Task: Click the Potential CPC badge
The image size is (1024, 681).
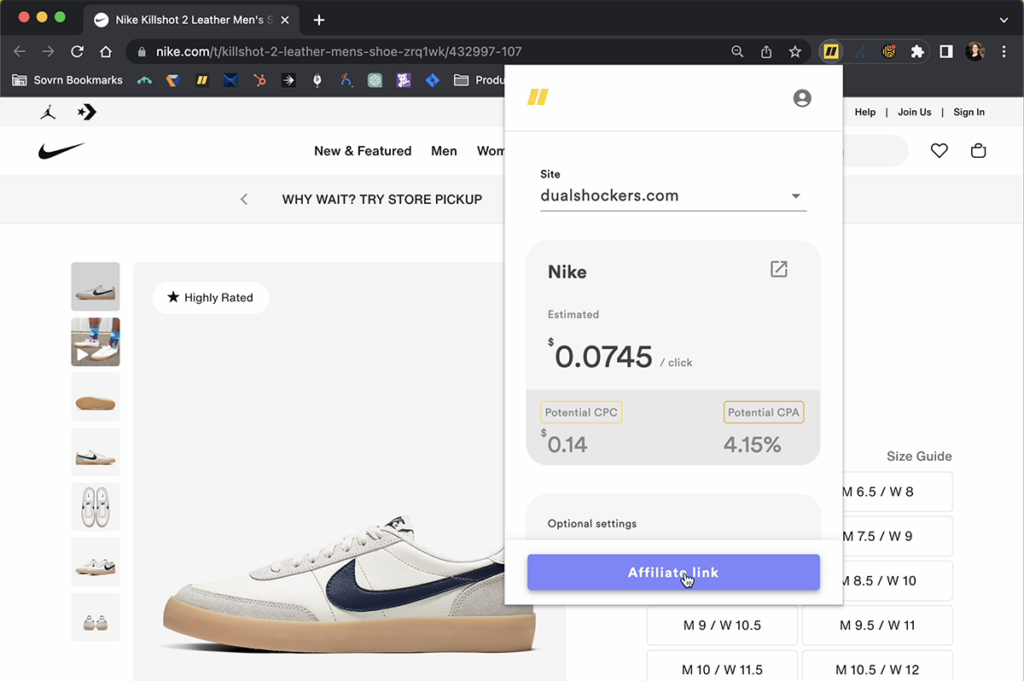Action: pyautogui.click(x=581, y=413)
